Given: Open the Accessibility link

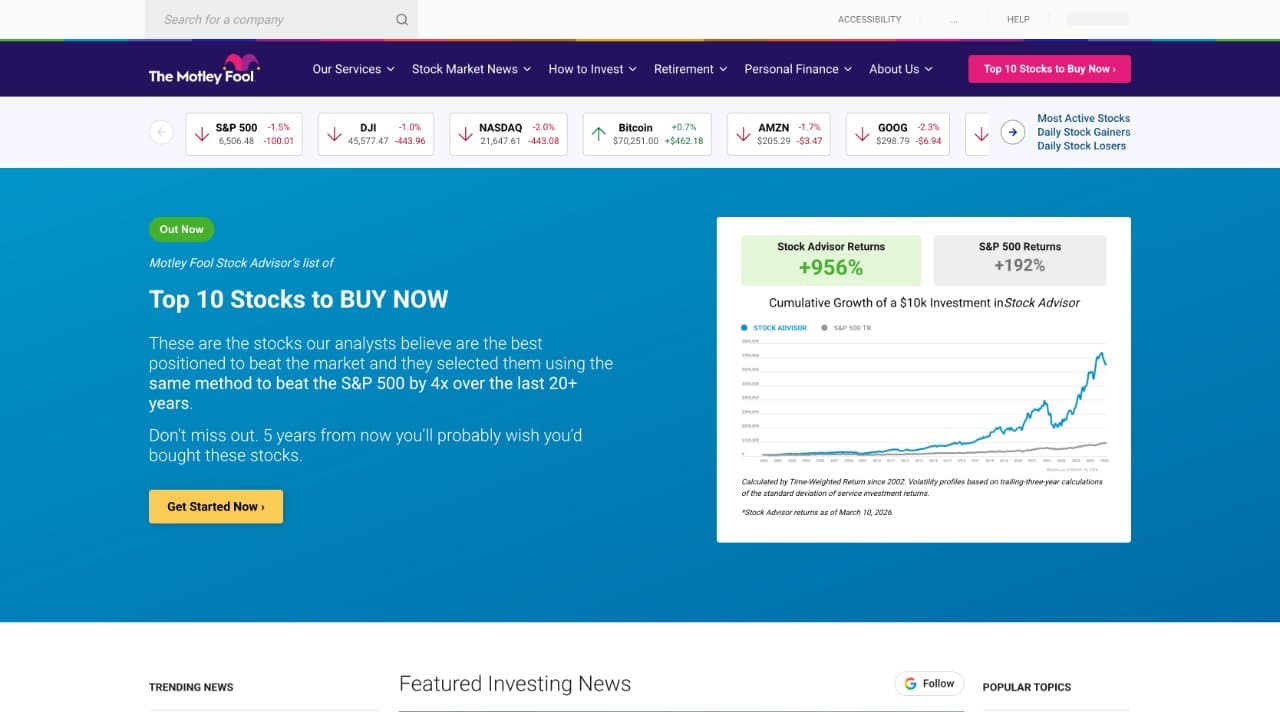Looking at the screenshot, I should coord(869,19).
